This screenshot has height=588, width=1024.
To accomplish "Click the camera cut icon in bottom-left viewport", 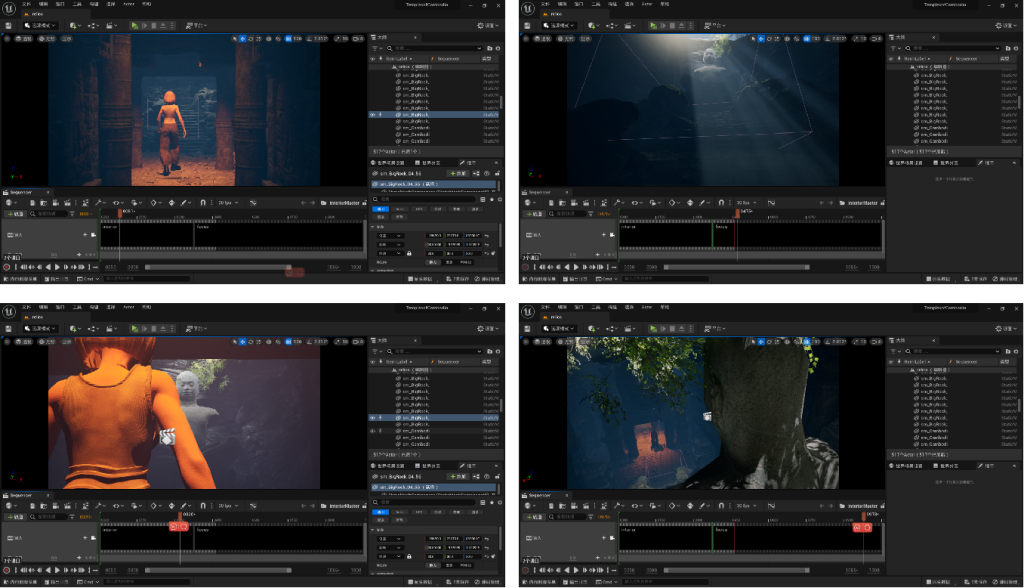I will 168,437.
